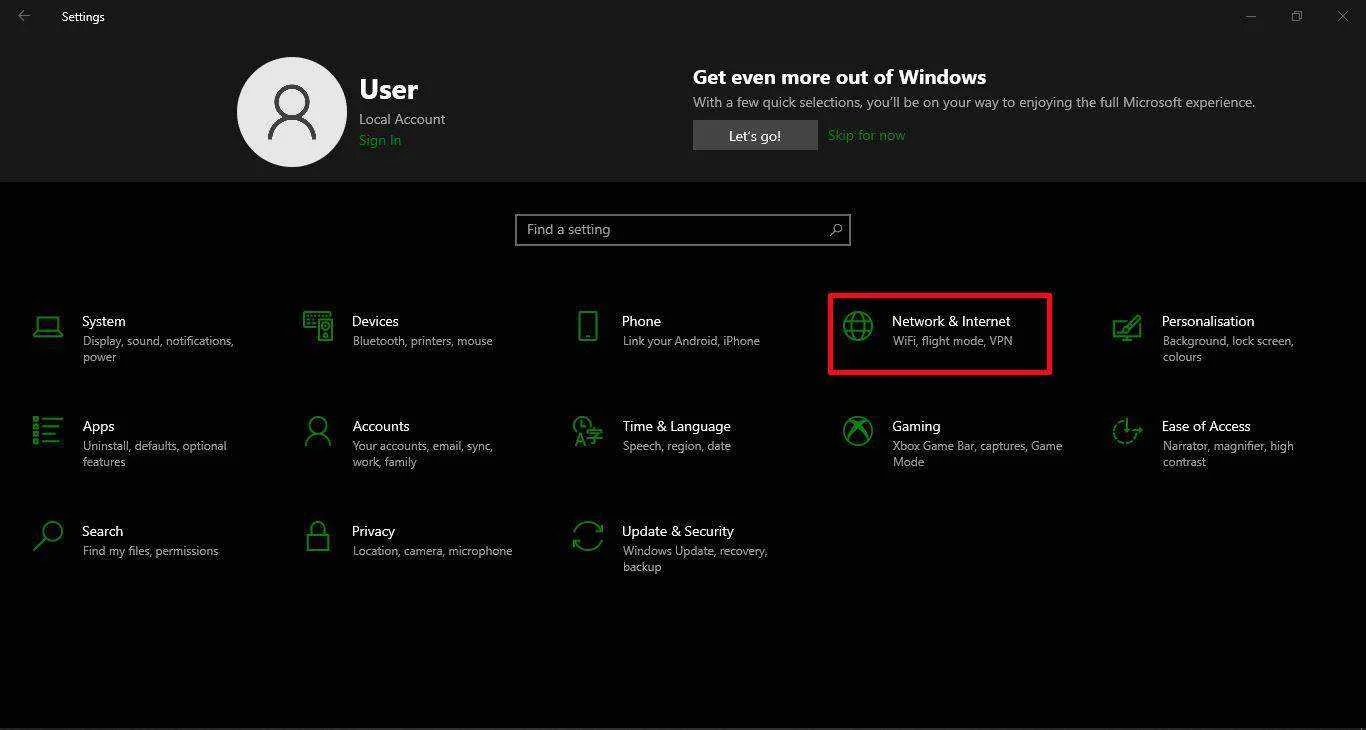The image size is (1366, 730).
Task: Go back with the arrow in title bar
Action: tap(24, 16)
